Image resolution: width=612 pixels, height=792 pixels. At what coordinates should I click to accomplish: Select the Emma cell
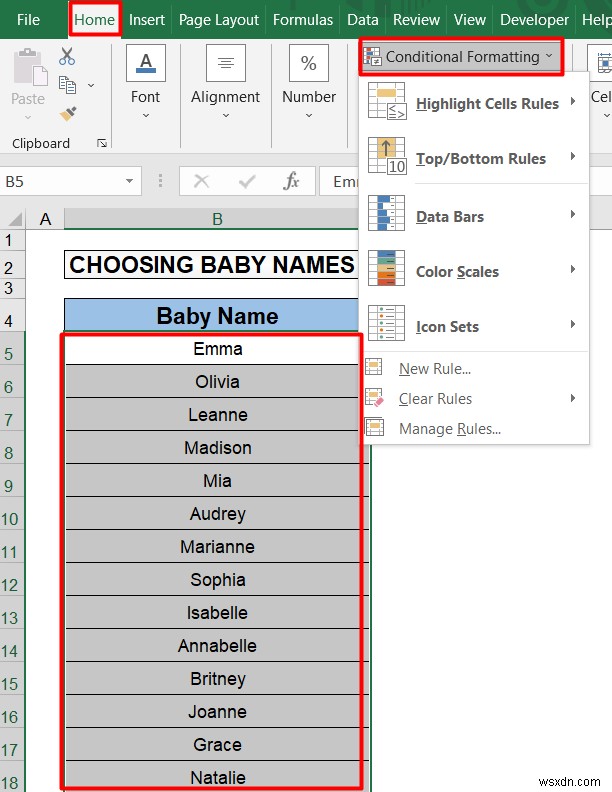pyautogui.click(x=217, y=349)
